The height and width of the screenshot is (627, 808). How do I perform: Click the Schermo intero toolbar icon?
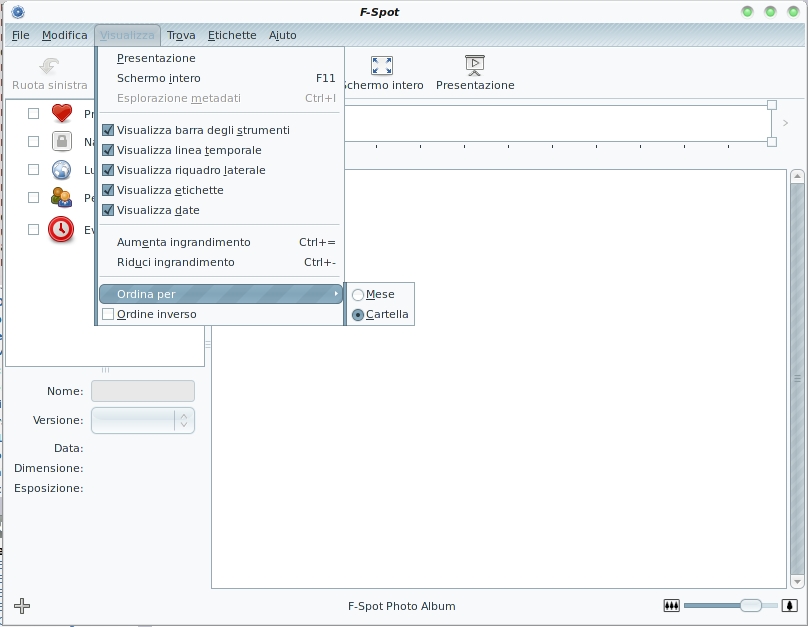(382, 65)
